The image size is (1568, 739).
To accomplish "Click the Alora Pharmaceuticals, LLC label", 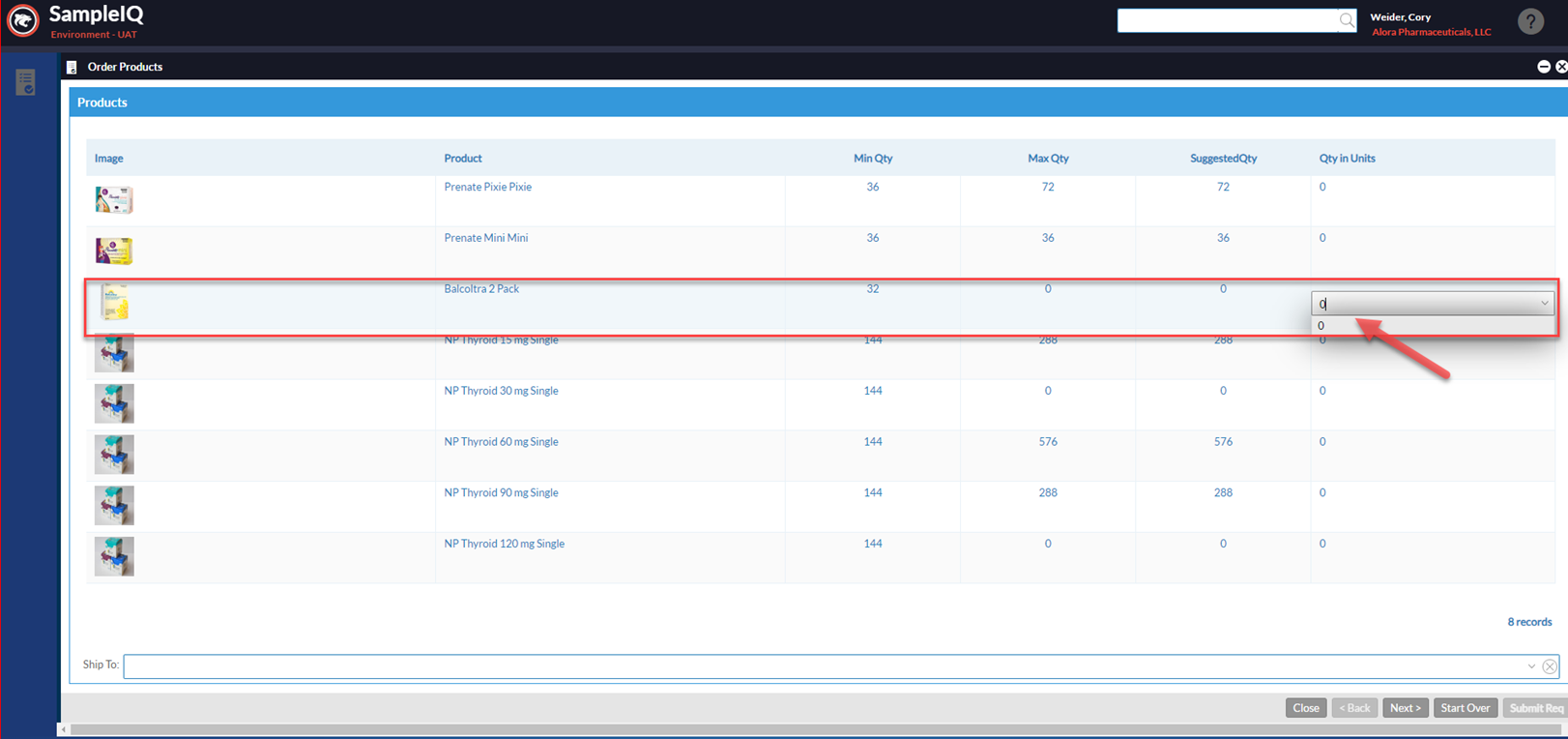I will click(x=1432, y=33).
